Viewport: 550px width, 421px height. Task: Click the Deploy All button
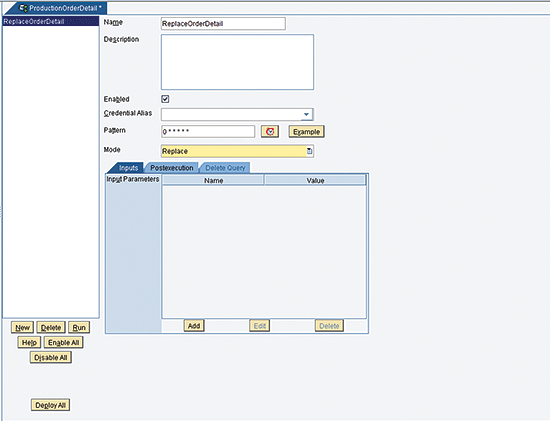coord(51,405)
